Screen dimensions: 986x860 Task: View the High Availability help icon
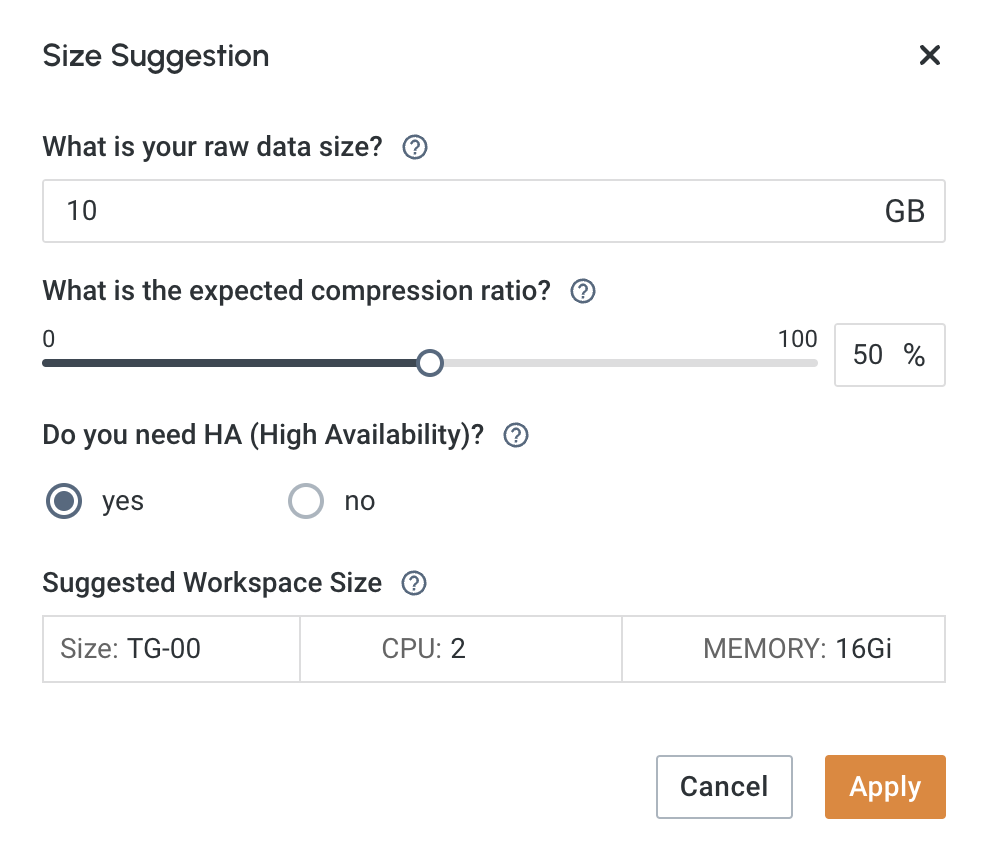pyautogui.click(x=516, y=435)
